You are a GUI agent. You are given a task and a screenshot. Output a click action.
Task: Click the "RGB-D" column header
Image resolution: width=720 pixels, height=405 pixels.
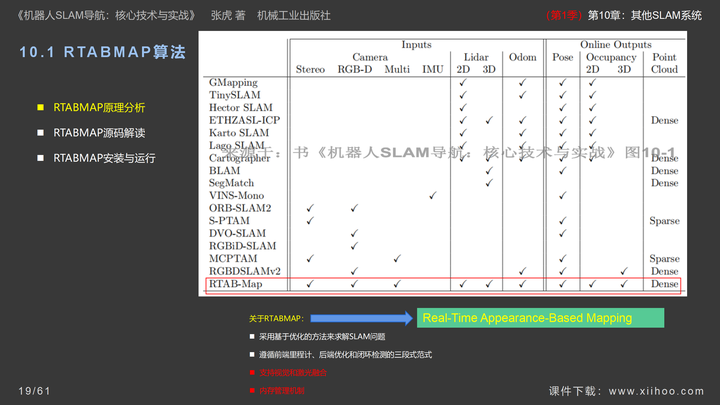(x=355, y=69)
